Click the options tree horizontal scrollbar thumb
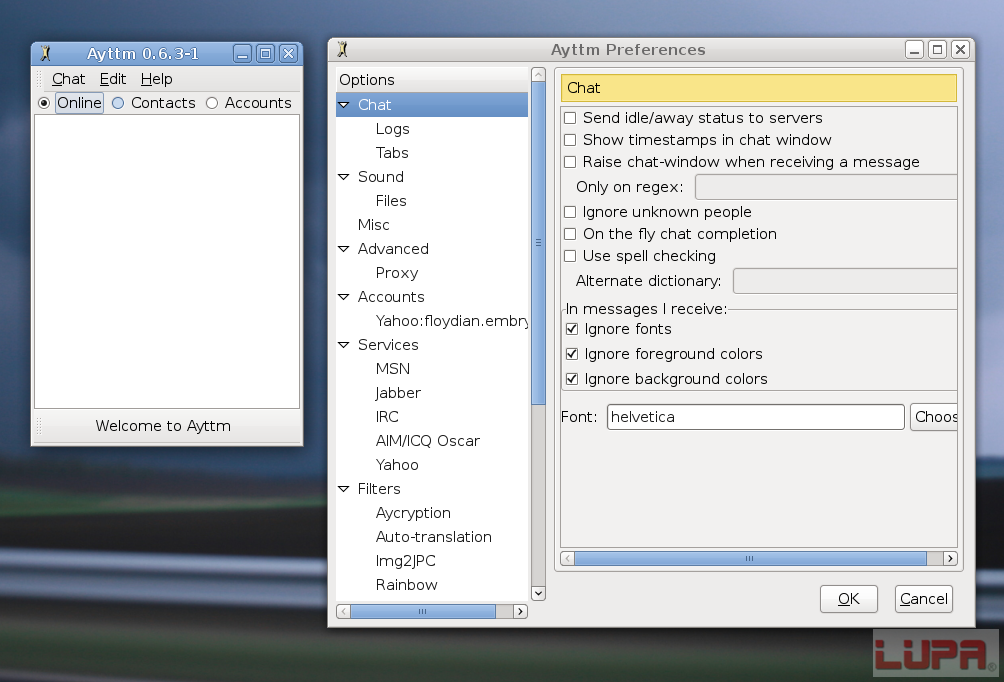 tap(423, 612)
